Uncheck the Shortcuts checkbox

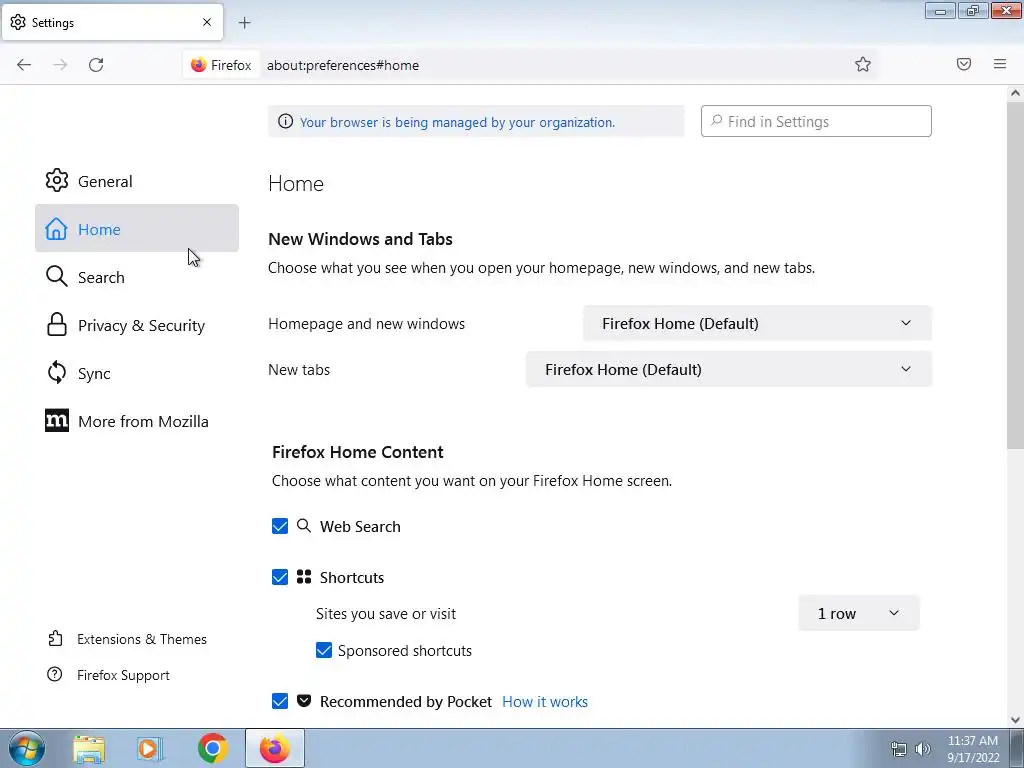pos(280,577)
